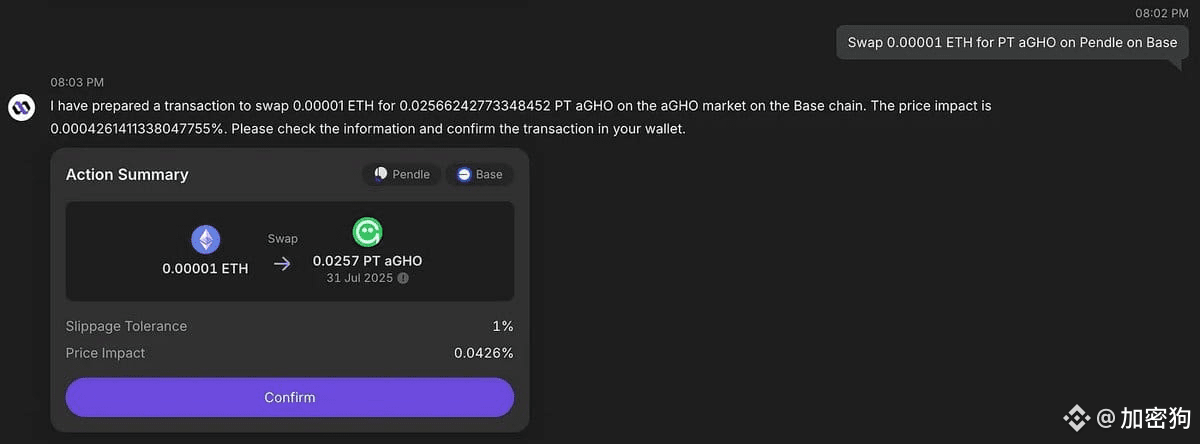Screen dimensions: 1200x444
Task: Click the 1% slippage tolerance value
Action: tap(503, 326)
